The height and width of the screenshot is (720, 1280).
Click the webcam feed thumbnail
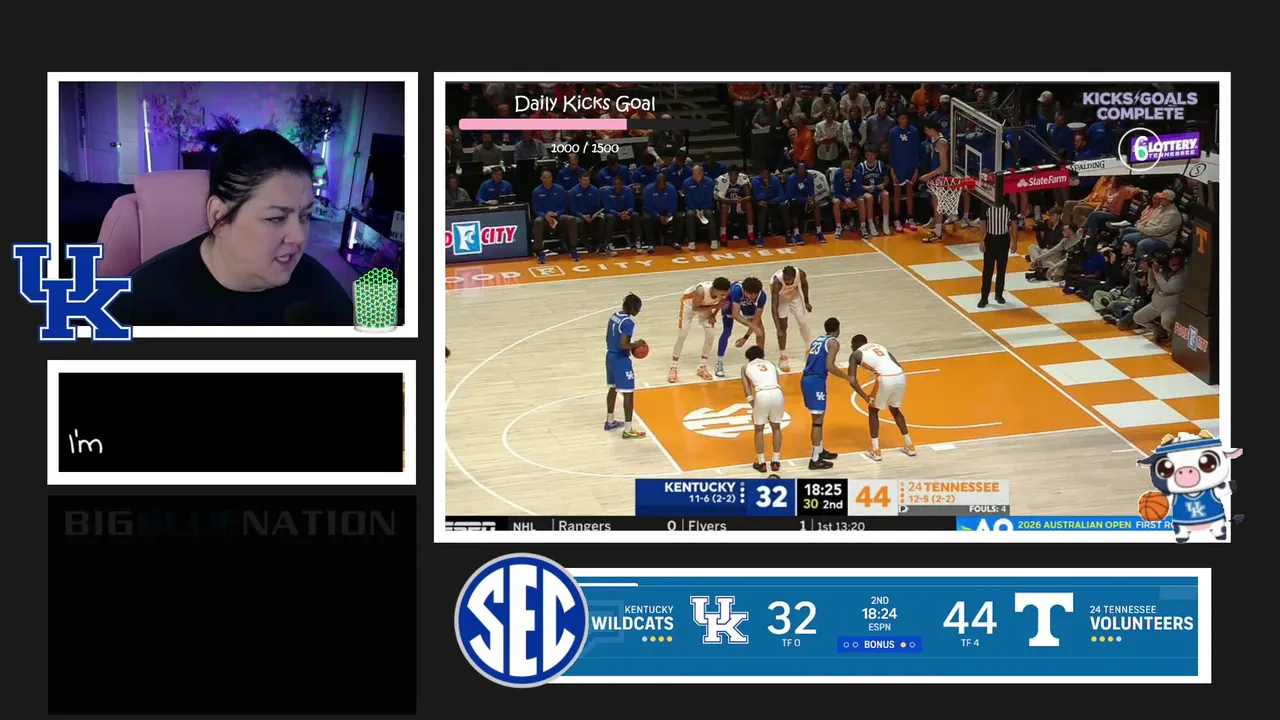pyautogui.click(x=232, y=204)
